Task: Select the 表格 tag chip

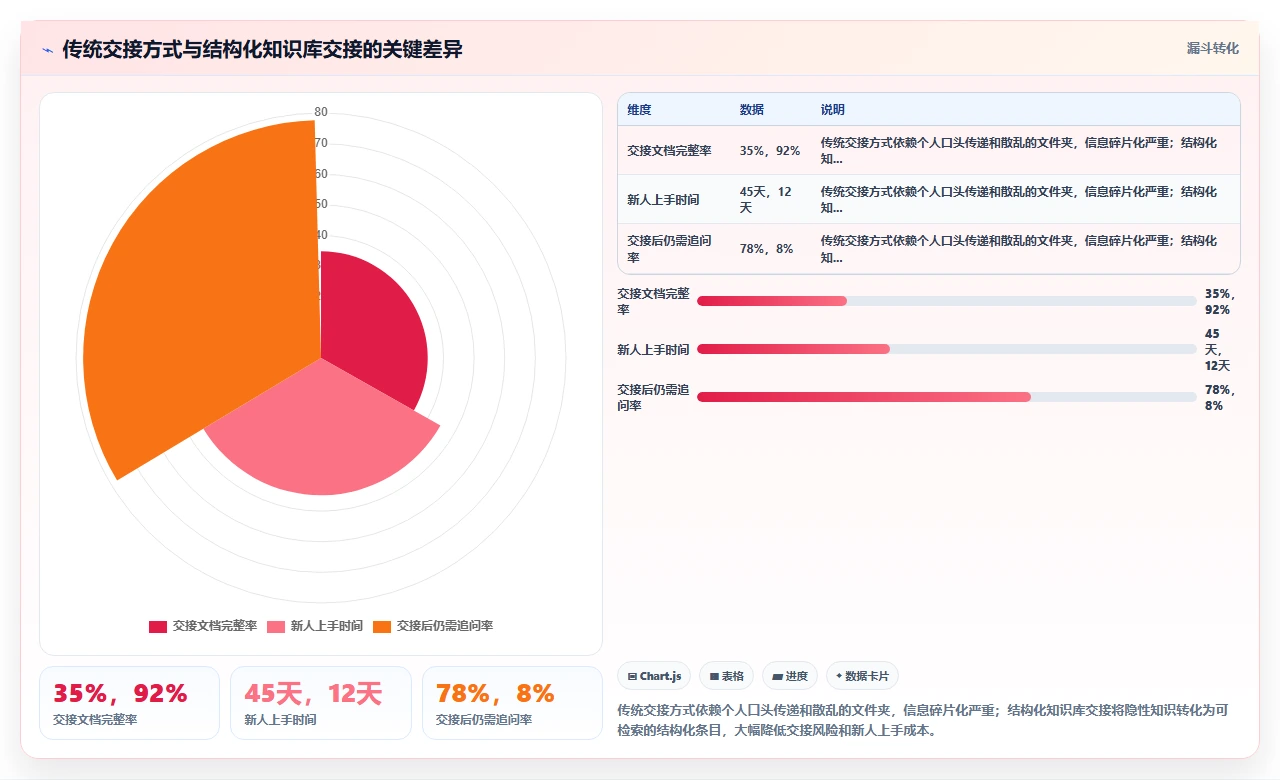Action: point(726,676)
